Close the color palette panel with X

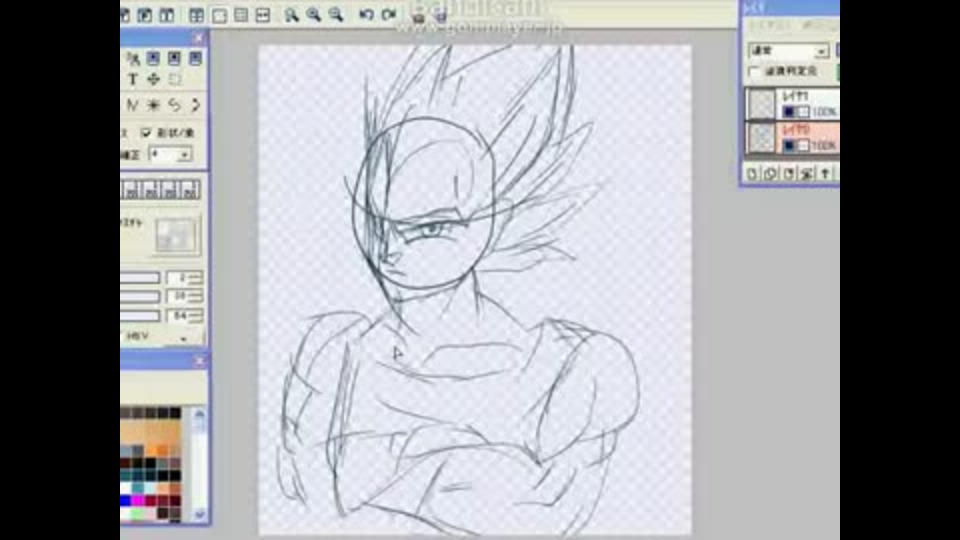click(198, 361)
